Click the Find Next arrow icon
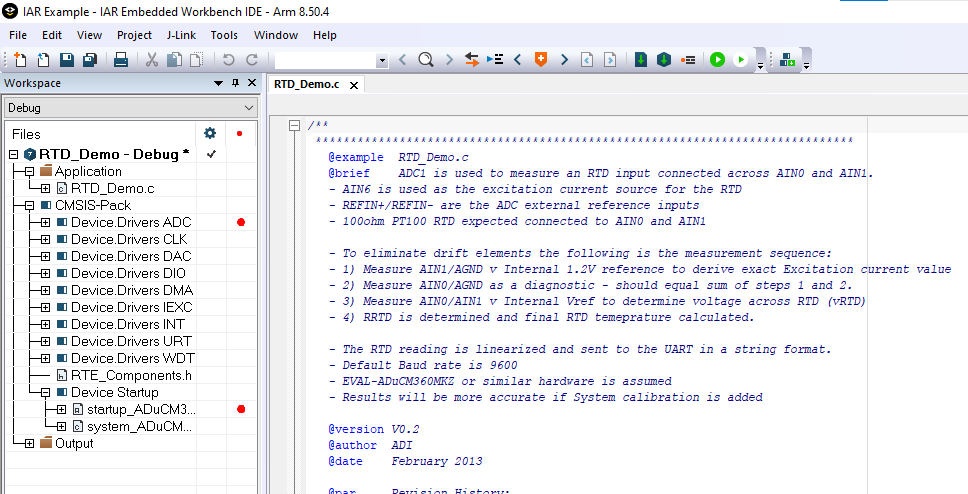 tap(449, 60)
